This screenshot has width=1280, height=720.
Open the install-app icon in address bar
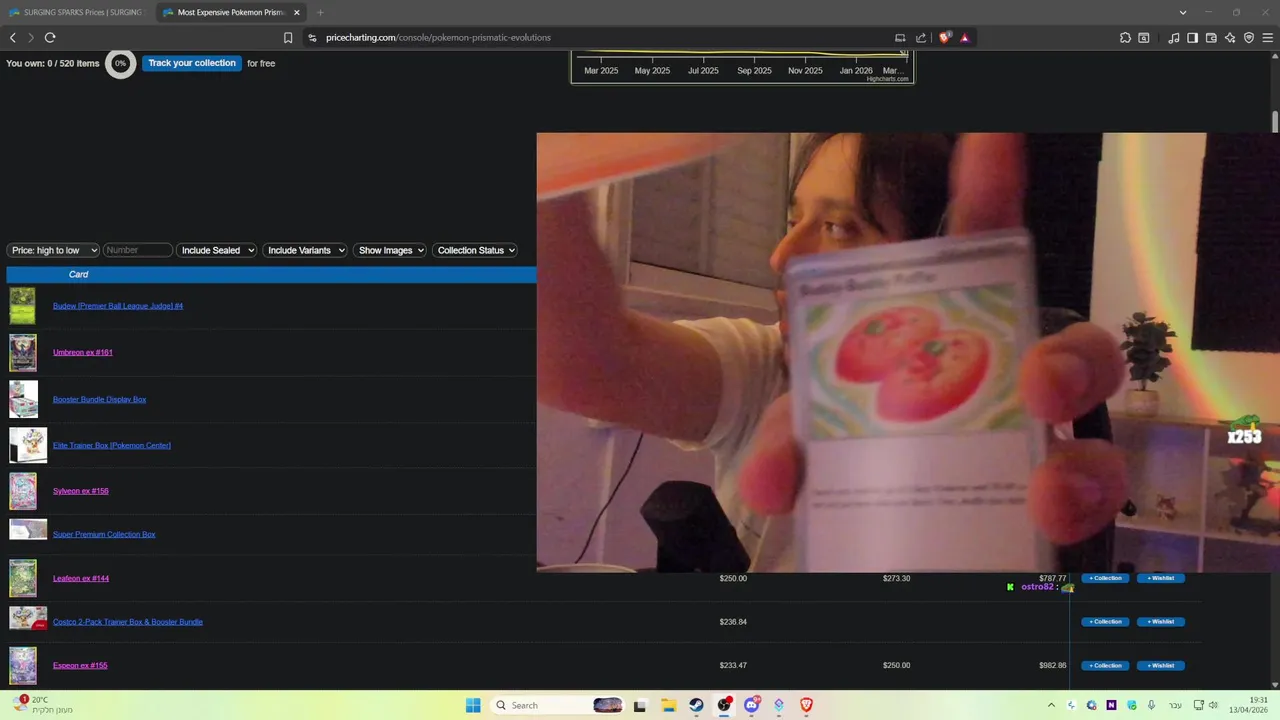tap(900, 38)
